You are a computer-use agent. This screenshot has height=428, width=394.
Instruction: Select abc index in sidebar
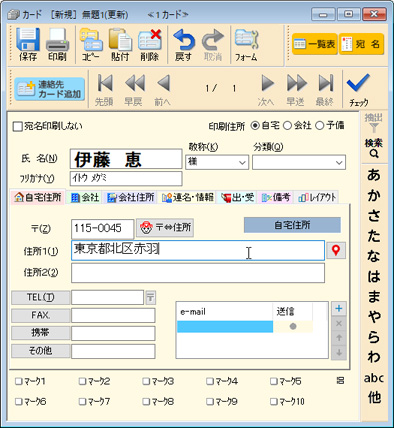(374, 378)
